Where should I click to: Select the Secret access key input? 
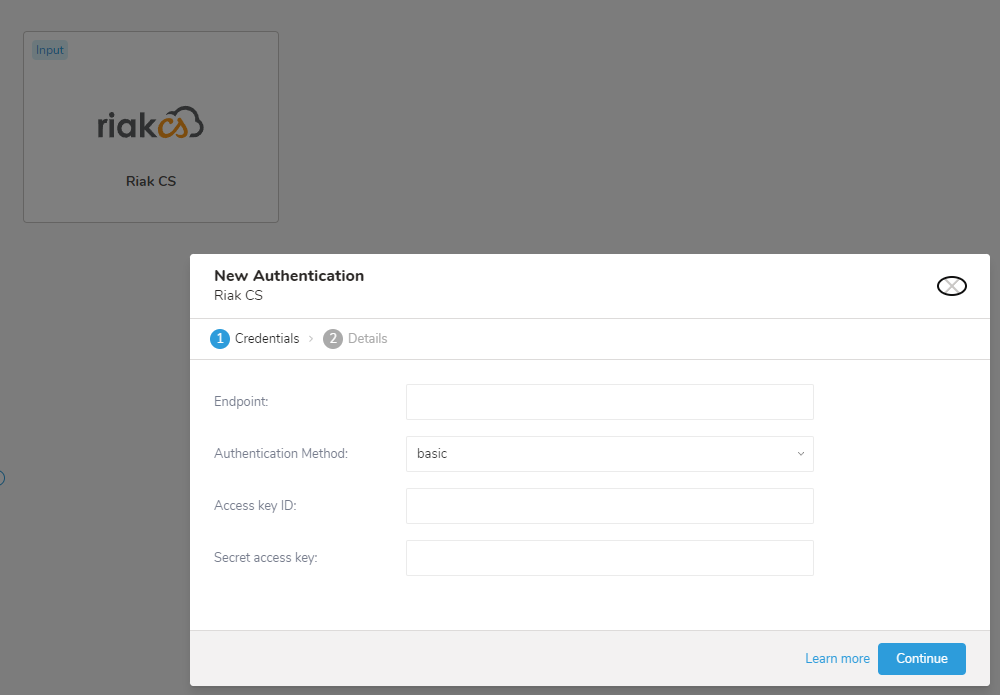point(609,558)
